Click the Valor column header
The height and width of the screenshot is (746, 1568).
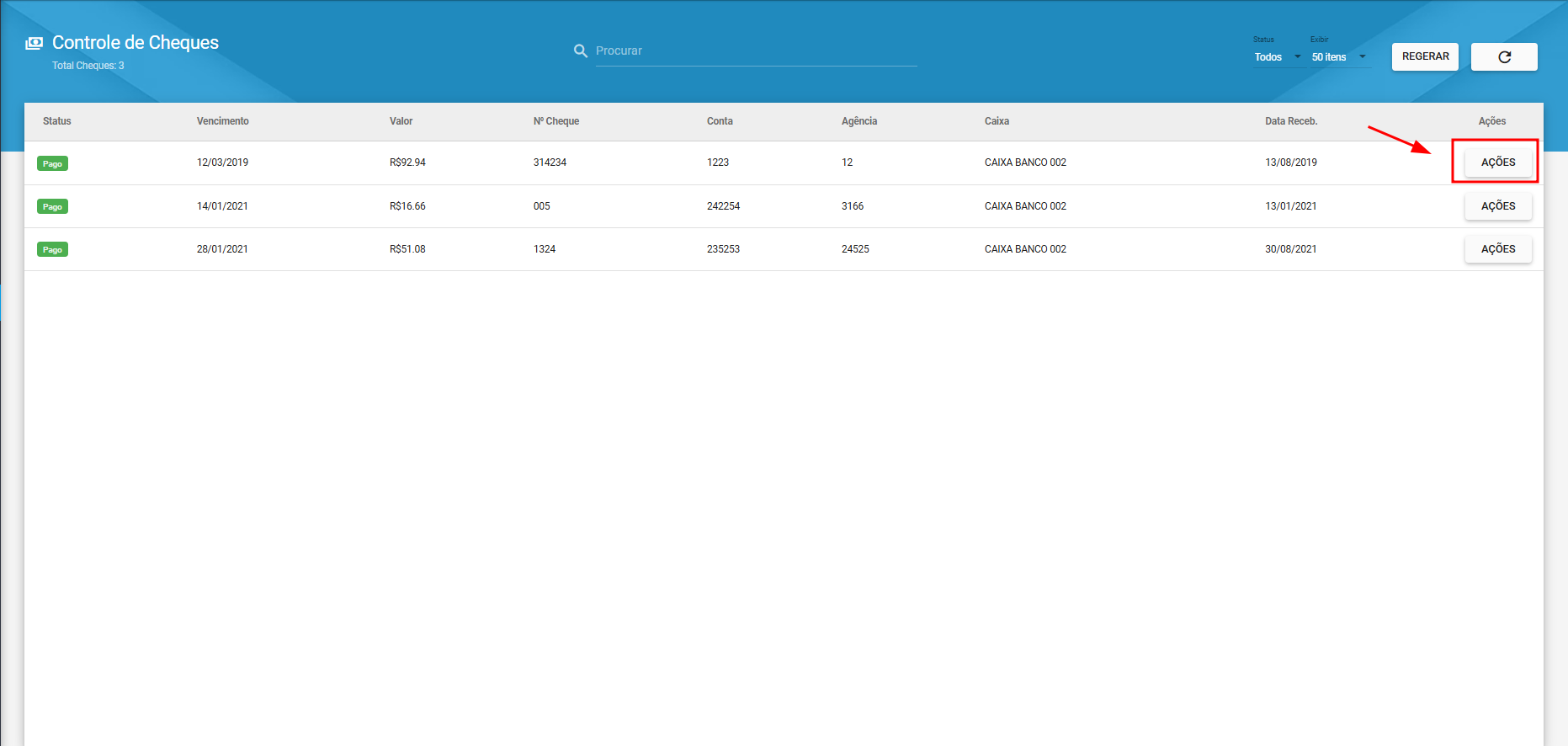point(401,121)
